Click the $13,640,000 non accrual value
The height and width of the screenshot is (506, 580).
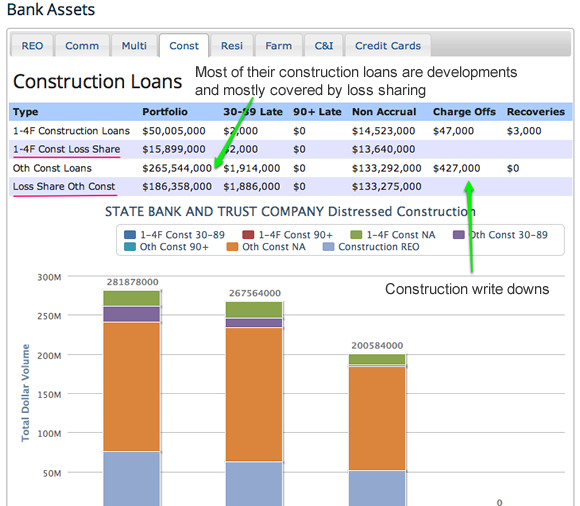(x=384, y=149)
